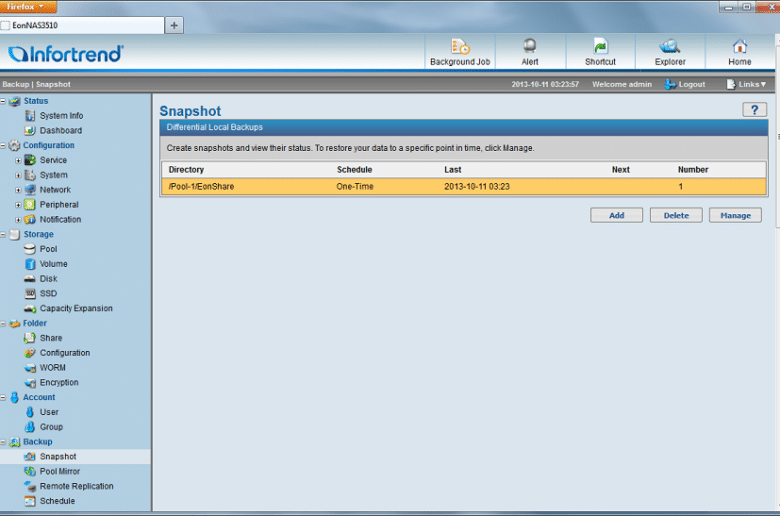Click the Infortrend logo

66,54
